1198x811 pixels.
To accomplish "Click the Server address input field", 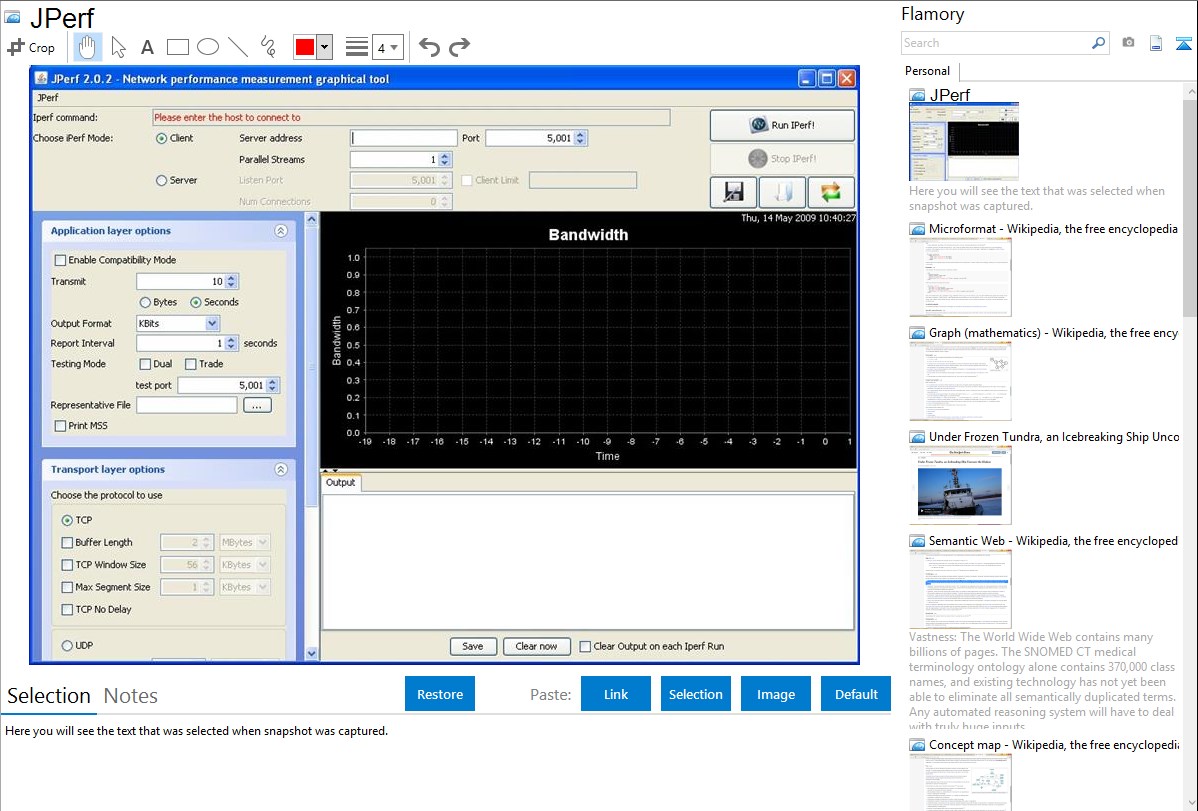I will pyautogui.click(x=403, y=138).
